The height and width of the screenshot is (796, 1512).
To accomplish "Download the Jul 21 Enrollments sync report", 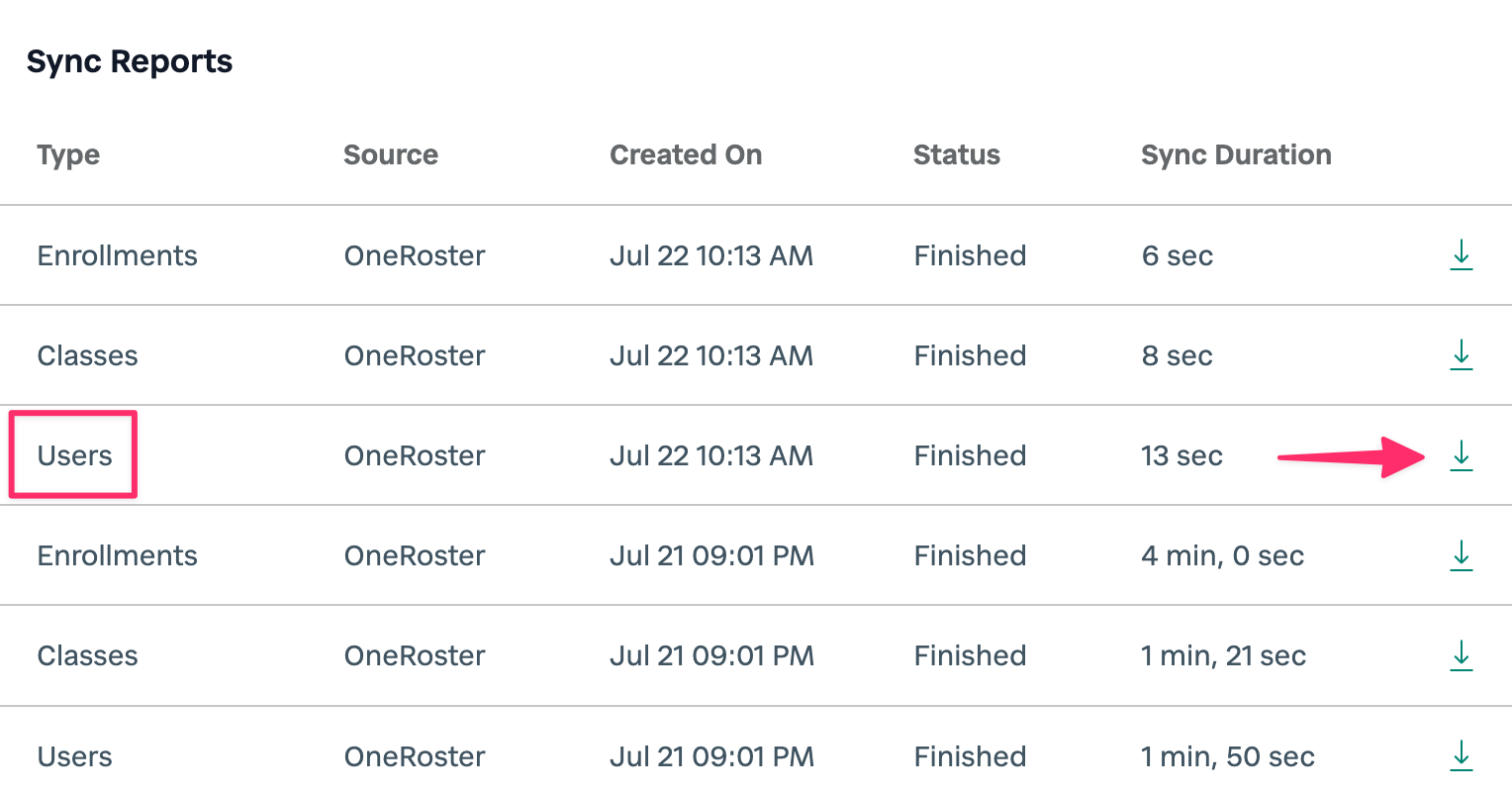I will (1461, 555).
